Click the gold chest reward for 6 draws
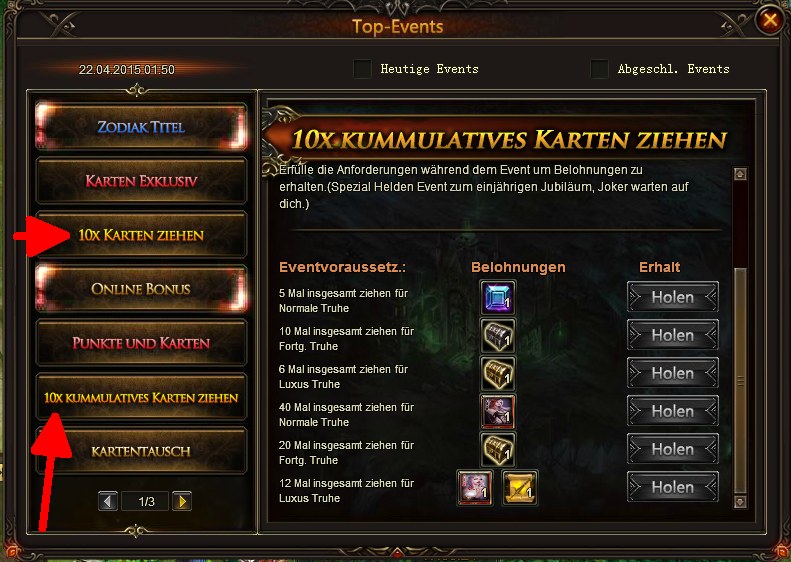 coord(498,373)
